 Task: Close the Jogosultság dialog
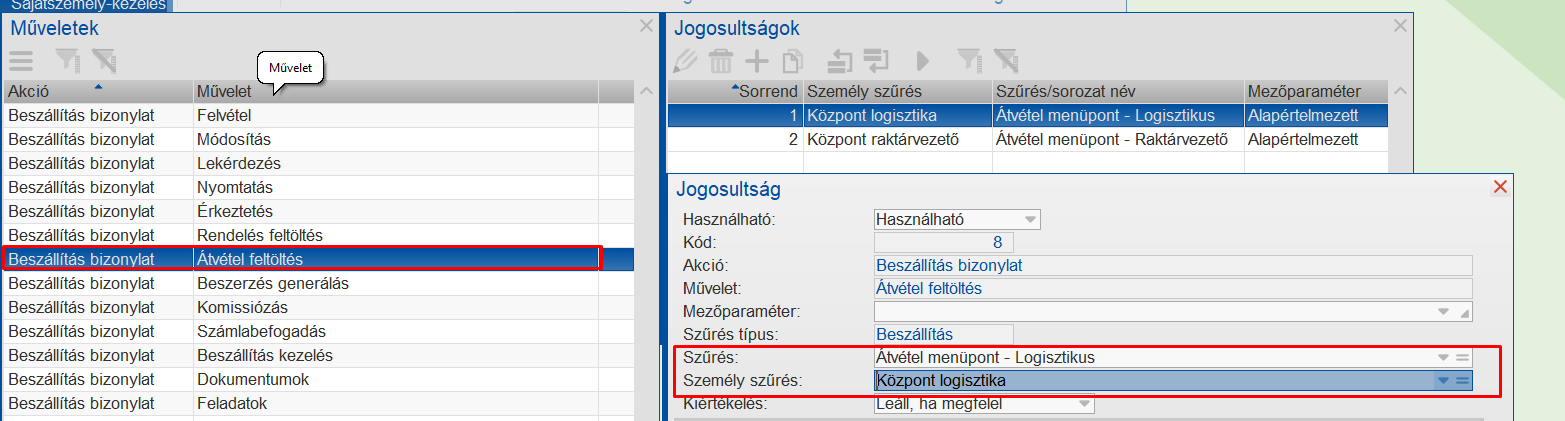click(1499, 187)
